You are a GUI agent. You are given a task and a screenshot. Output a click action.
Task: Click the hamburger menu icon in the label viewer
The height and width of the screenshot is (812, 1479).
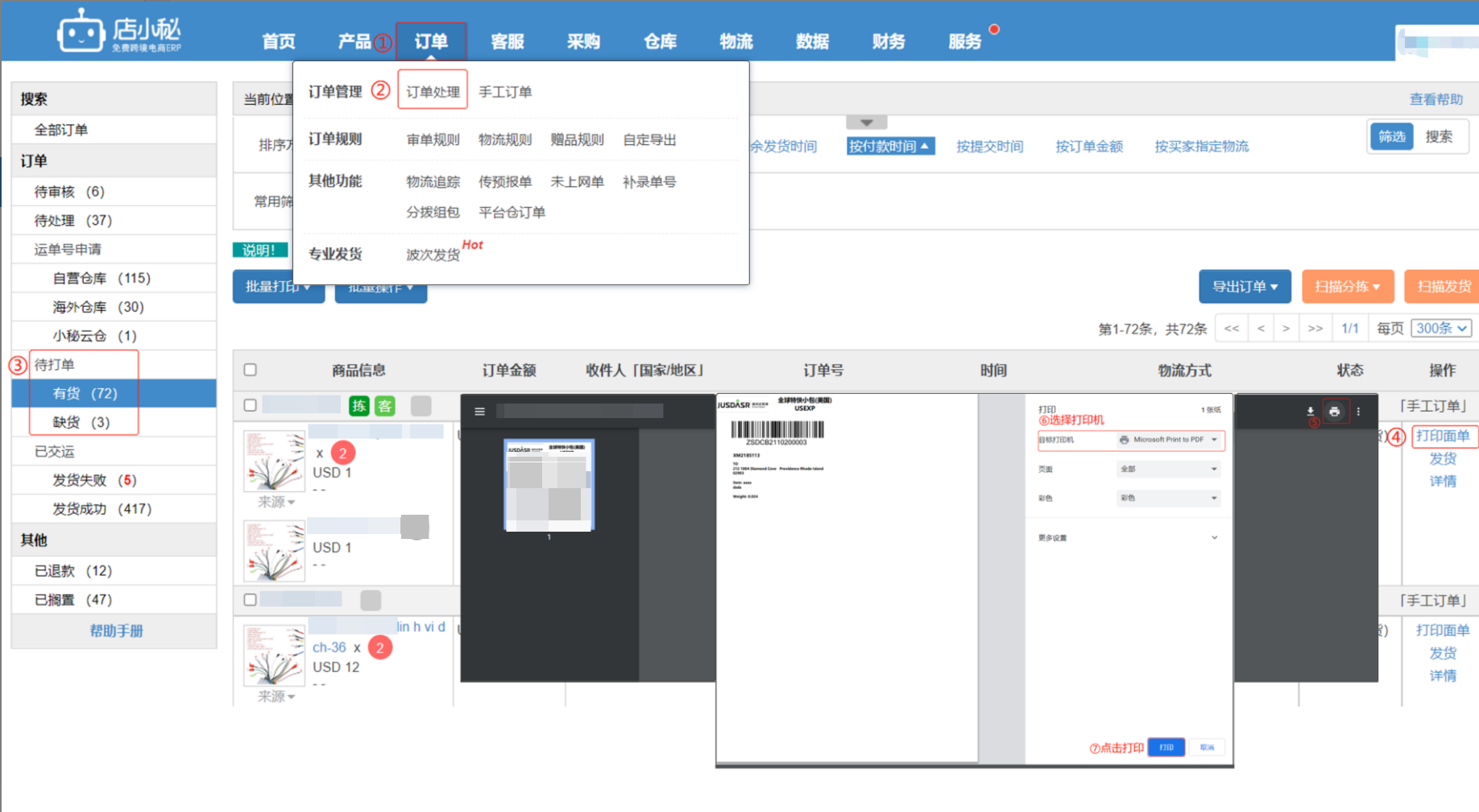point(479,411)
